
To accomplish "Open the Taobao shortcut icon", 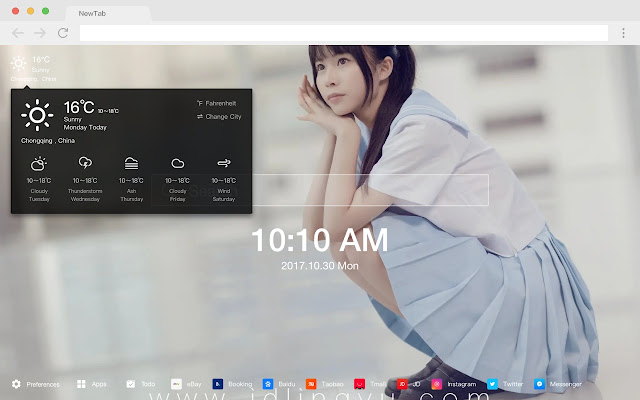I will [x=311, y=384].
